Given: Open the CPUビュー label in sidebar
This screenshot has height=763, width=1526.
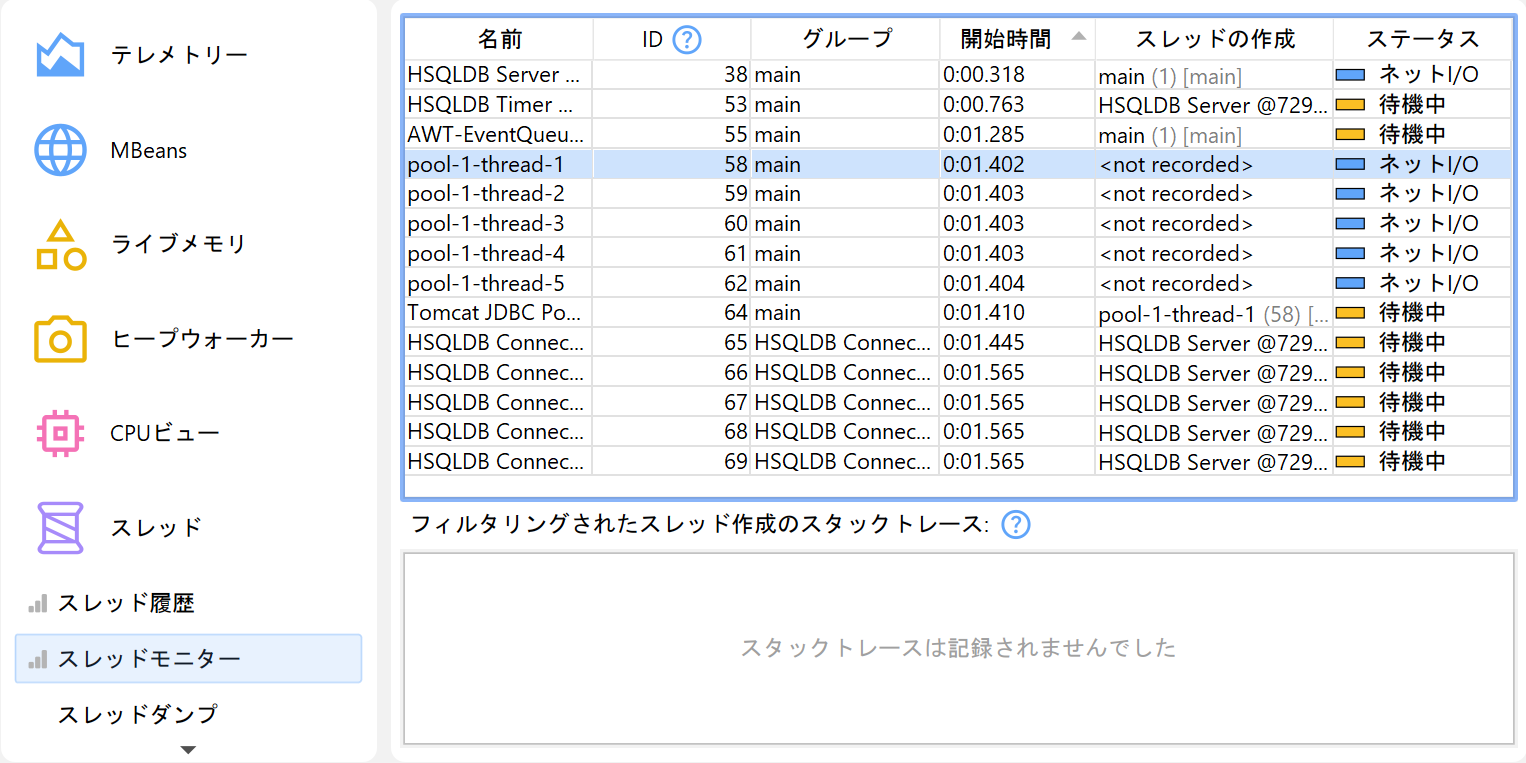Looking at the screenshot, I should coord(165,433).
